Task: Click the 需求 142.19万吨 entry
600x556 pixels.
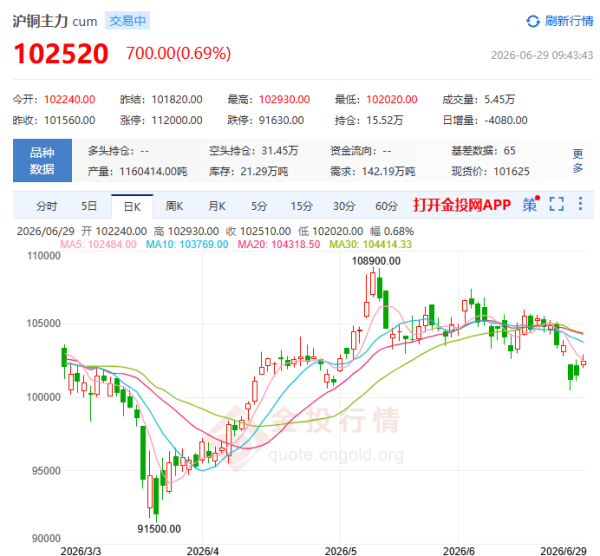Action: coord(373,171)
